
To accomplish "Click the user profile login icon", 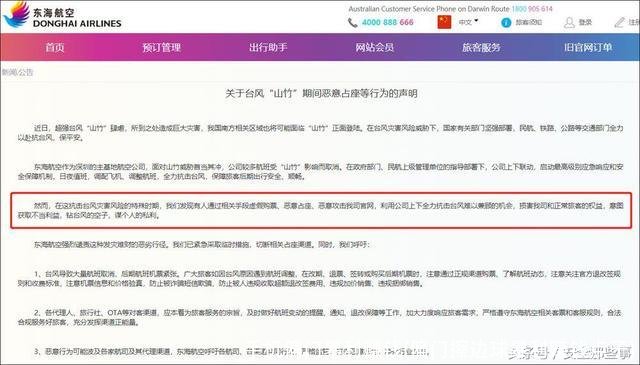I will tap(569, 22).
